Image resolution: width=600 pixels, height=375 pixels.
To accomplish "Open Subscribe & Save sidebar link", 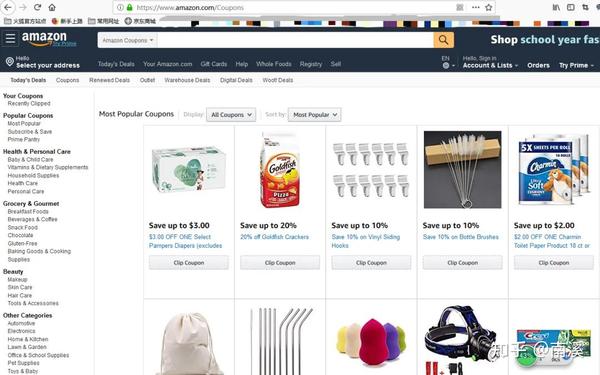I will pos(30,131).
